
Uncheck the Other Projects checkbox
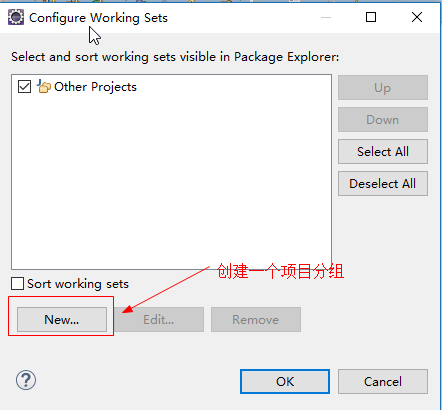24,87
